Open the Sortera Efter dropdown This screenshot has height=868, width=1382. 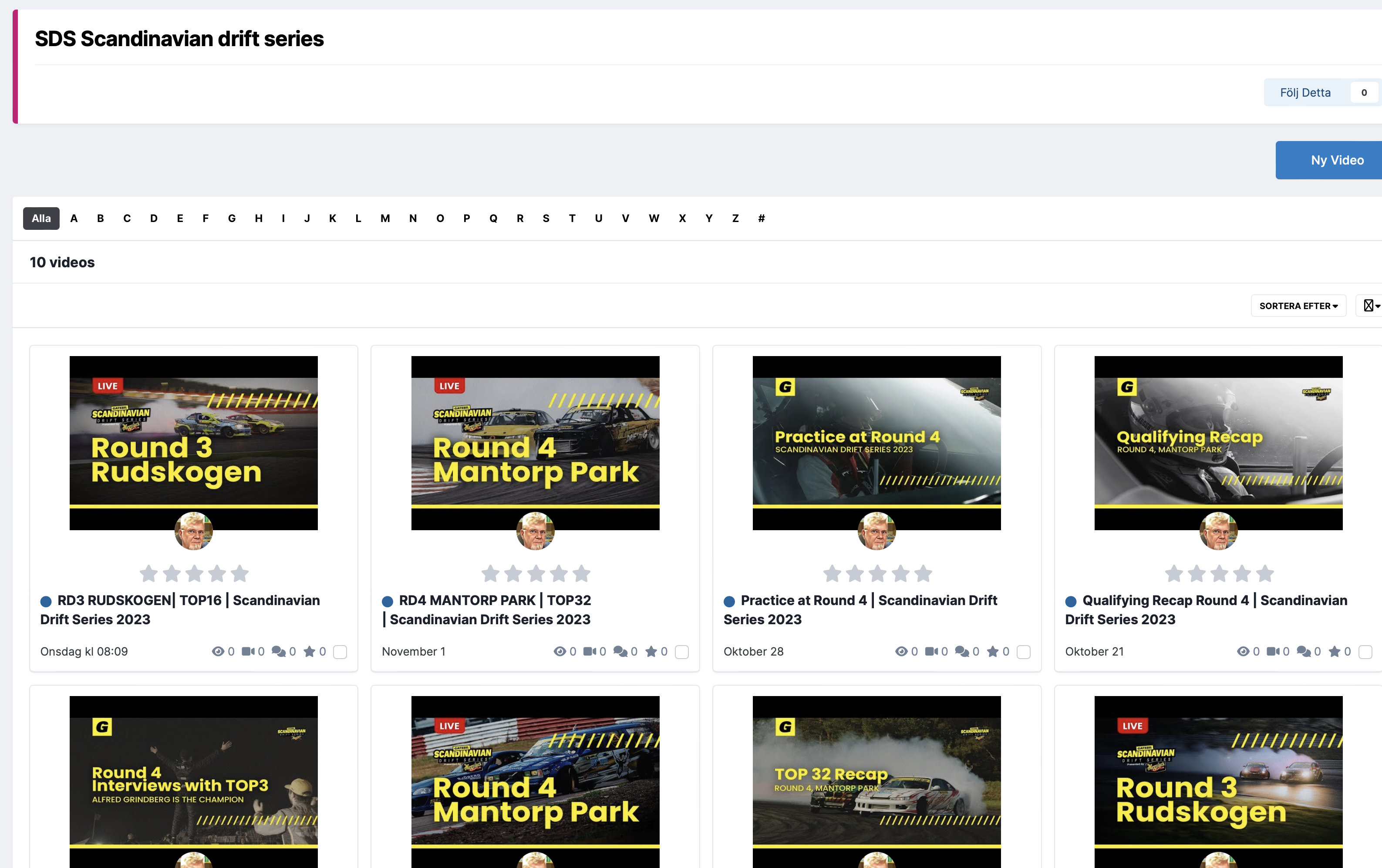(x=1298, y=306)
